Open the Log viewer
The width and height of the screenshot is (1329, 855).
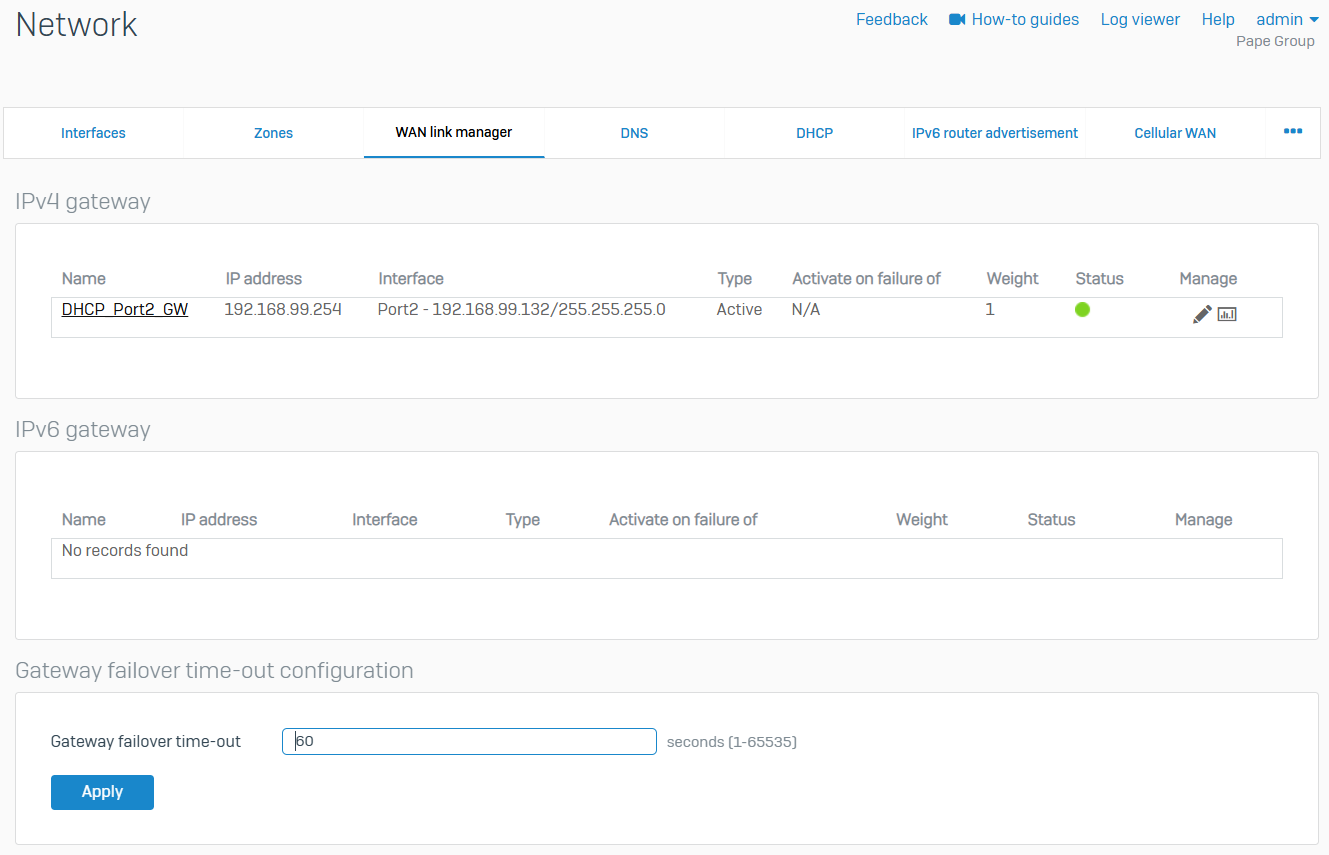(1140, 20)
